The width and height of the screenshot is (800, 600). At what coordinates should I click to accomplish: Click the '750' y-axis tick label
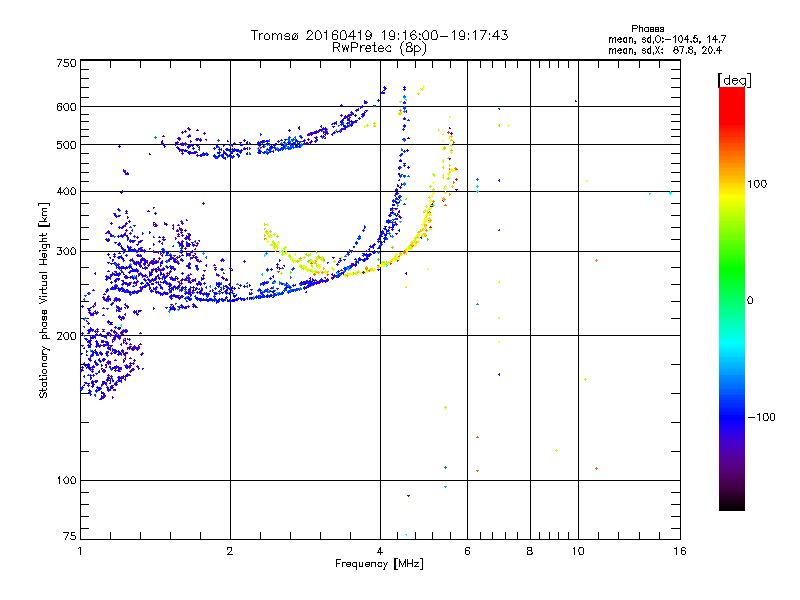66,63
